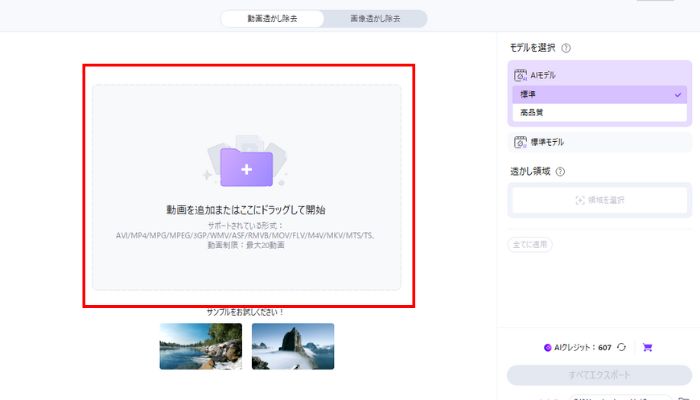Open help icon beside モデルを選択
The height and width of the screenshot is (400, 700).
(x=566, y=47)
